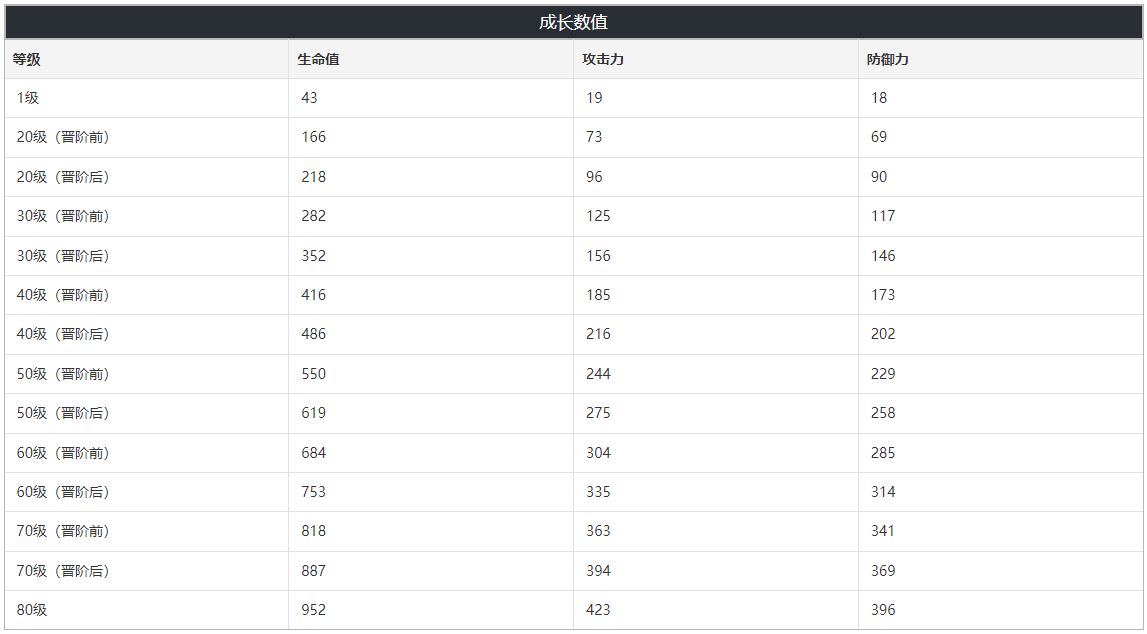Click the 1级 row label
This screenshot has height=634, width=1147.
tap(28, 98)
